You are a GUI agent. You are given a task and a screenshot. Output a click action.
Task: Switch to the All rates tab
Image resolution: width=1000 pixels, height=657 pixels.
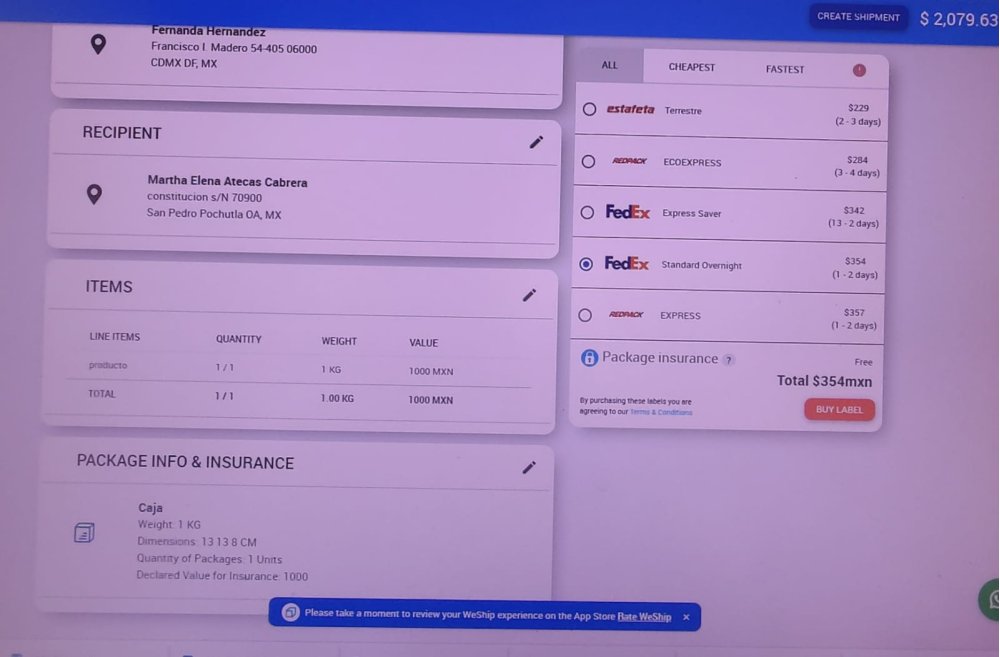(610, 65)
